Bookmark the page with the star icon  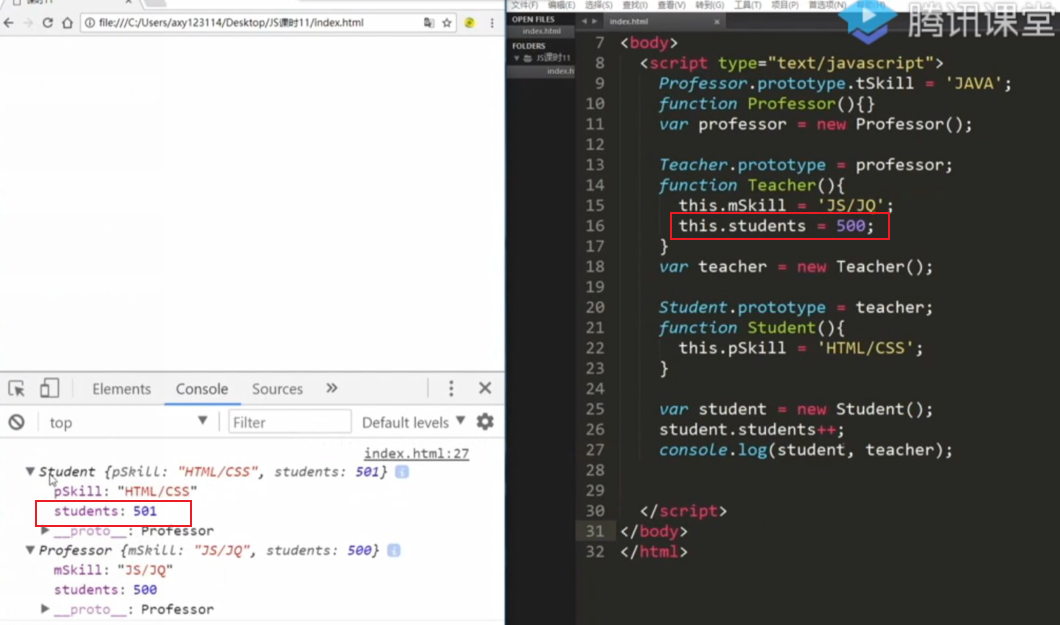pos(447,22)
